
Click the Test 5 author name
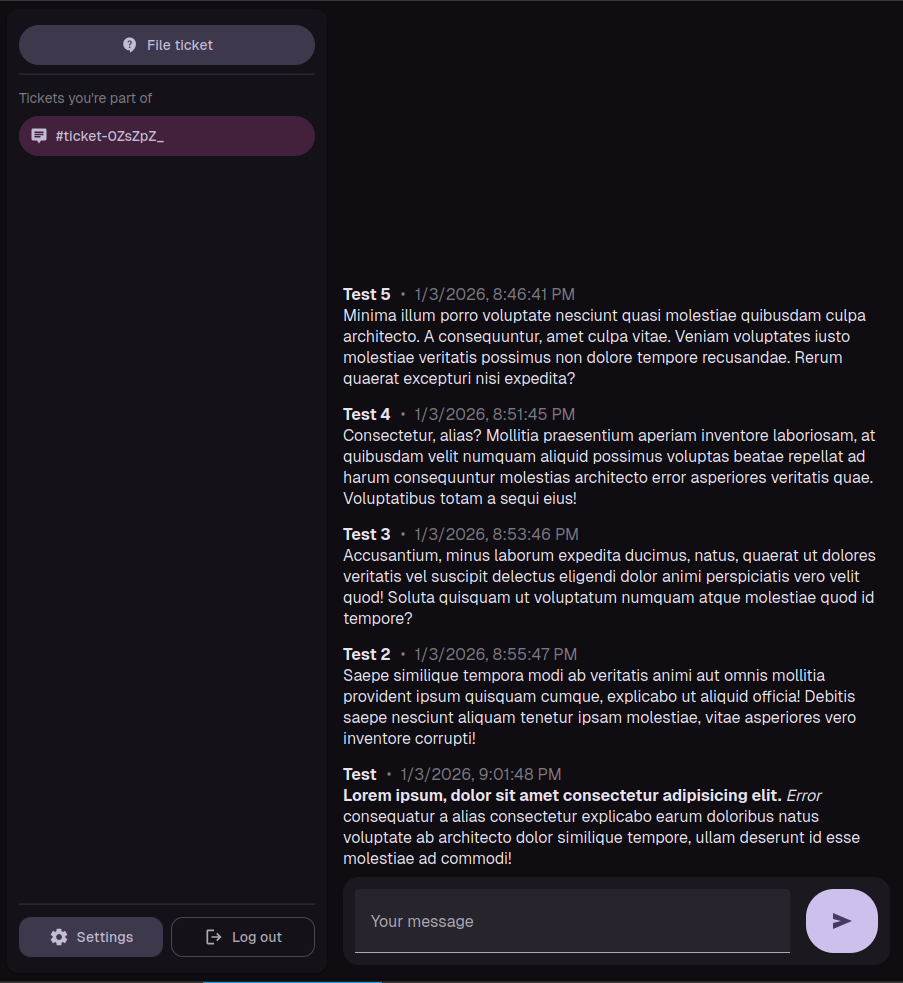point(367,294)
